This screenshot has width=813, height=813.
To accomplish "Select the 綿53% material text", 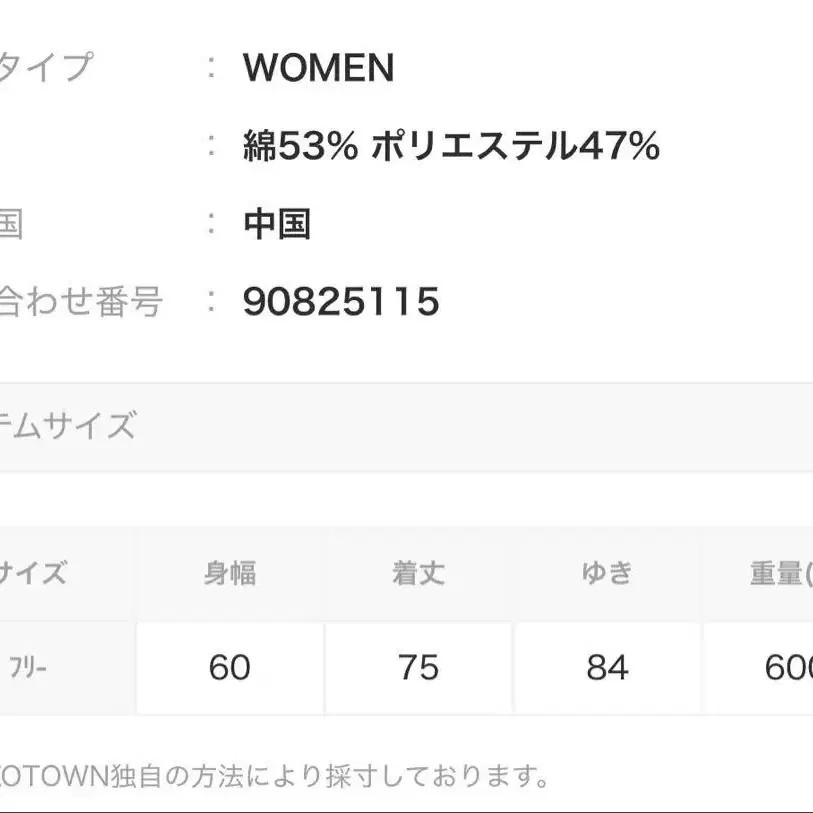I will (x=300, y=147).
